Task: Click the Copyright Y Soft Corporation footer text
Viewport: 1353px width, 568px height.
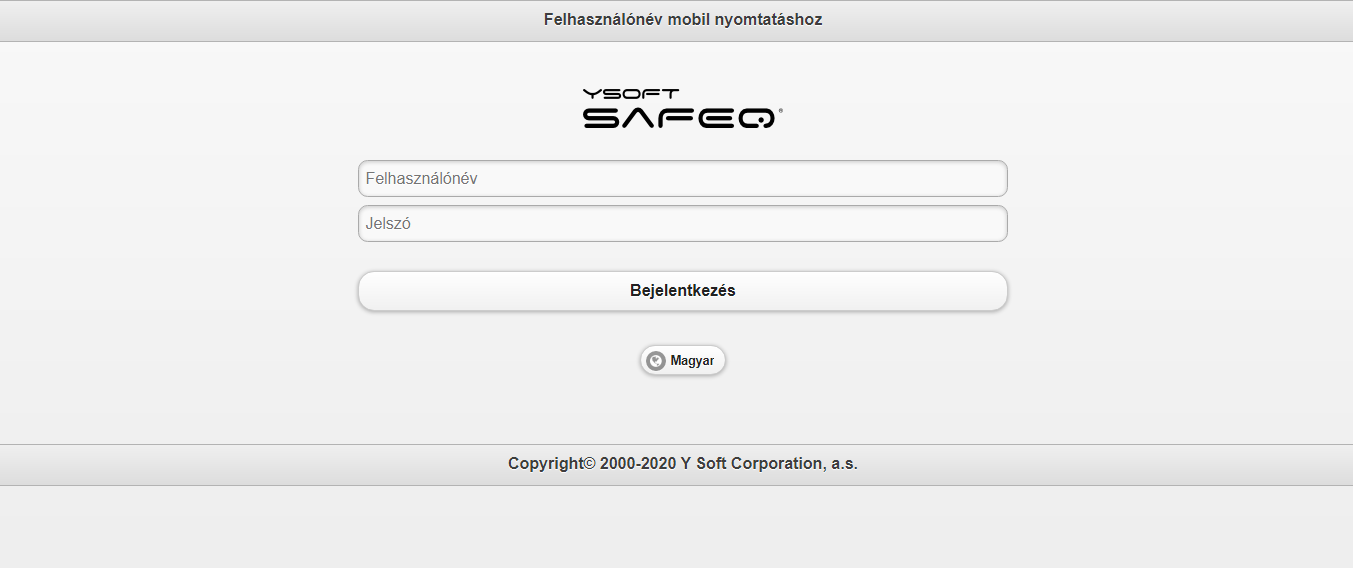Action: [x=682, y=464]
